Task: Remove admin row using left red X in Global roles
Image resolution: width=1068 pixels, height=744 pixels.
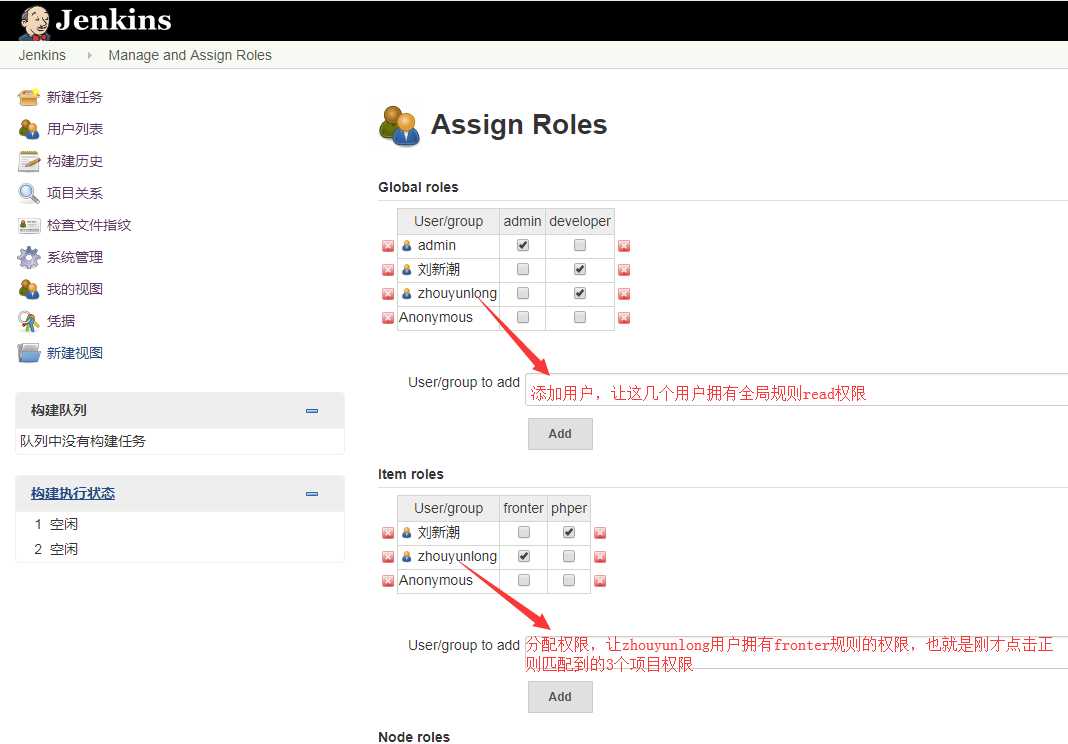Action: pos(388,246)
